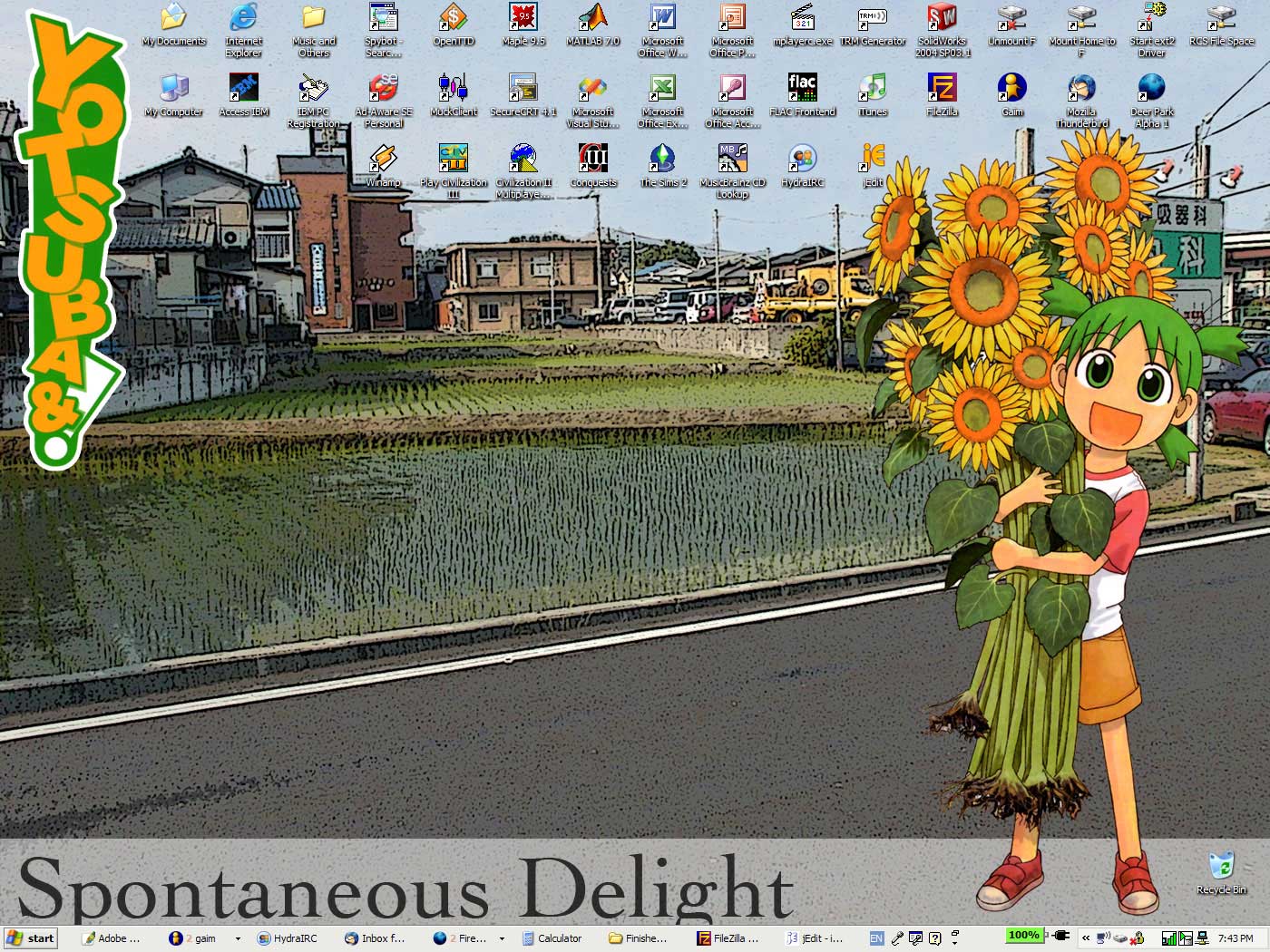Switch to the Finished folder taskbar button
This screenshot has height=952, width=1270.
(639, 938)
